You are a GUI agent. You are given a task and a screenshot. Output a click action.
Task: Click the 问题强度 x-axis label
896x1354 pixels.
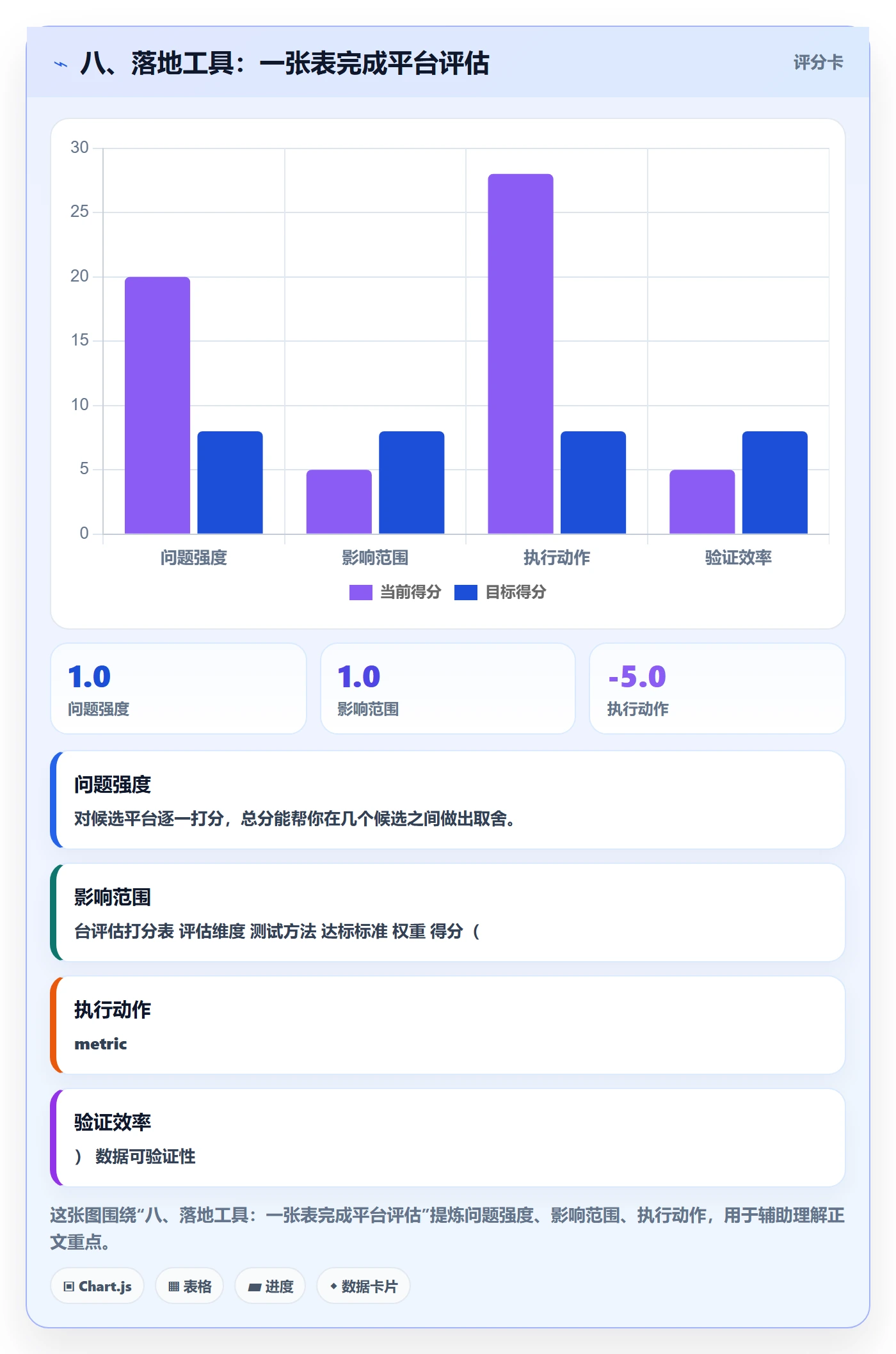[194, 558]
